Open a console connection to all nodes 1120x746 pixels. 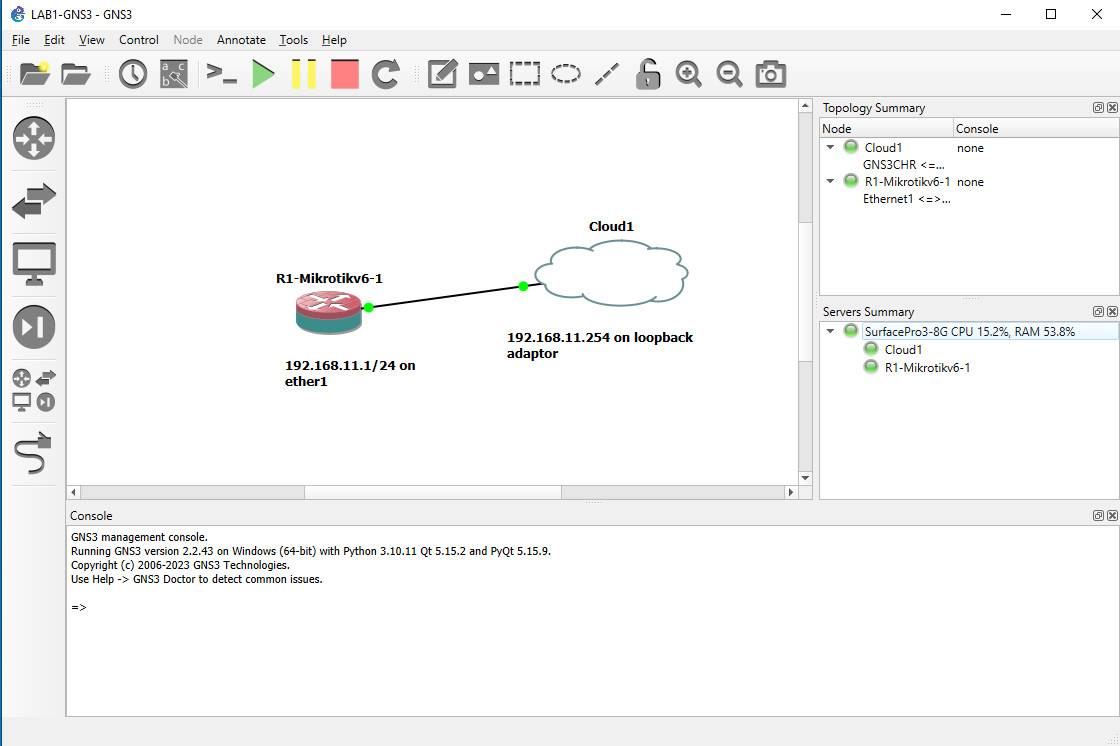[x=221, y=73]
